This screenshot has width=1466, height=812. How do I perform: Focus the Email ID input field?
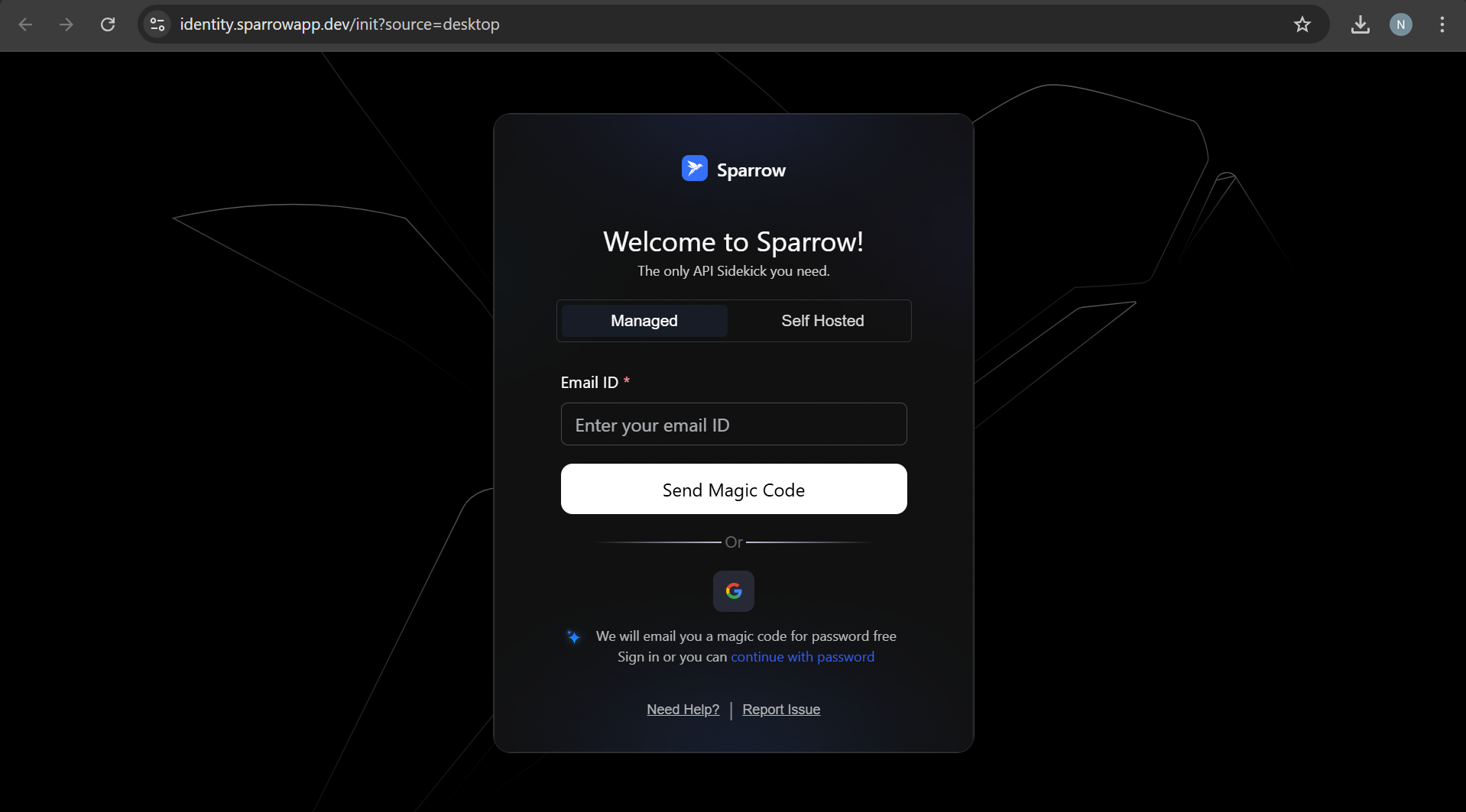coord(734,424)
